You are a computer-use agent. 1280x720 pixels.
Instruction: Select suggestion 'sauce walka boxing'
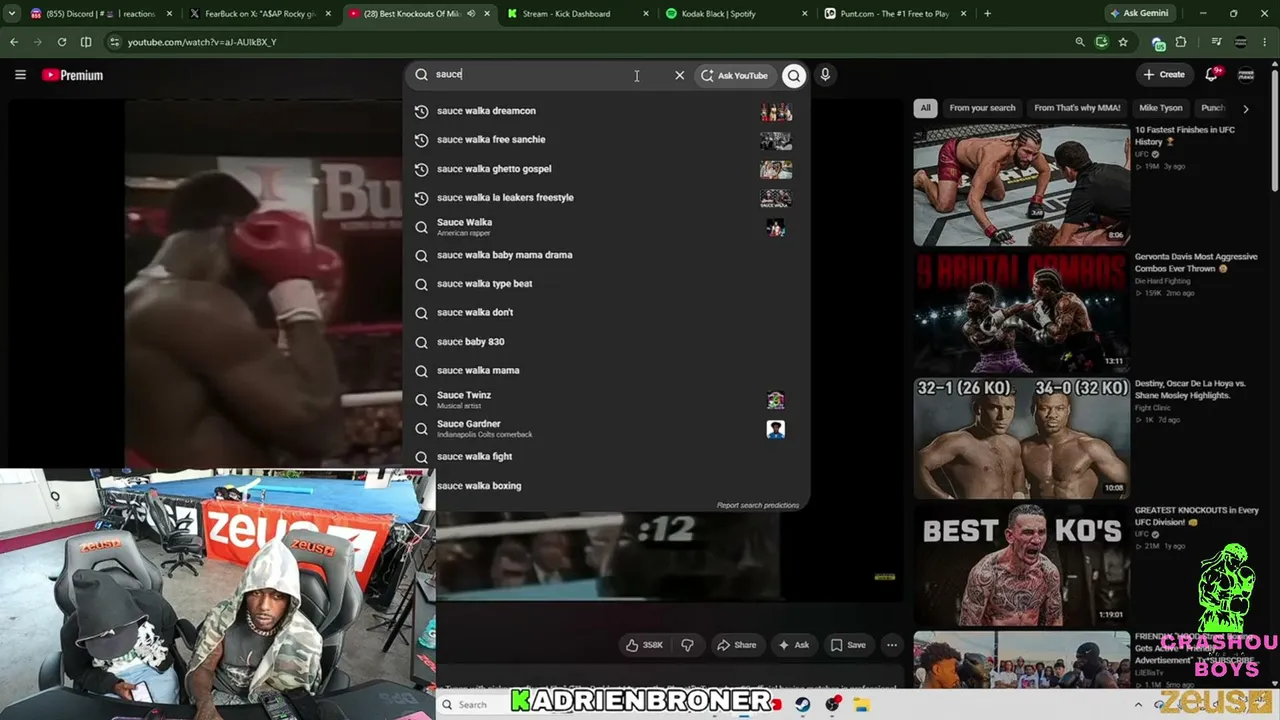[x=606, y=486]
